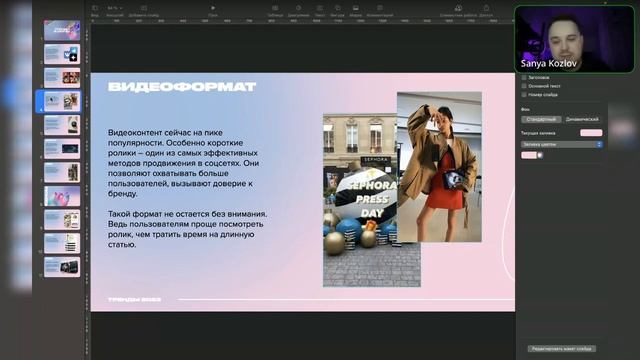Select slide 5 thumbnail in navigator
Screen dimensions: 640x360
62,125
